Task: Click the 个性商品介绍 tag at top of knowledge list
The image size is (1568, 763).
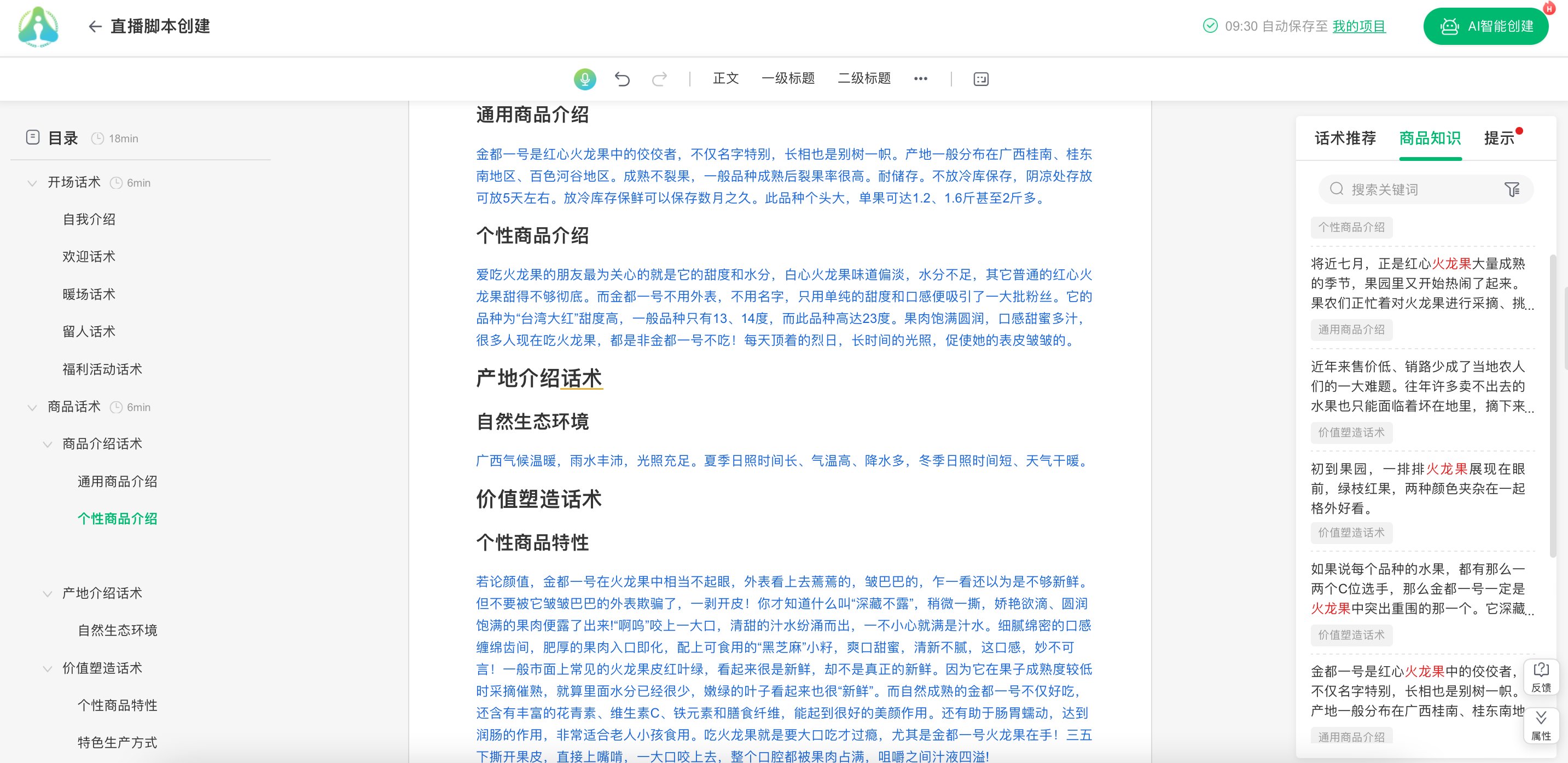Action: (x=1351, y=227)
